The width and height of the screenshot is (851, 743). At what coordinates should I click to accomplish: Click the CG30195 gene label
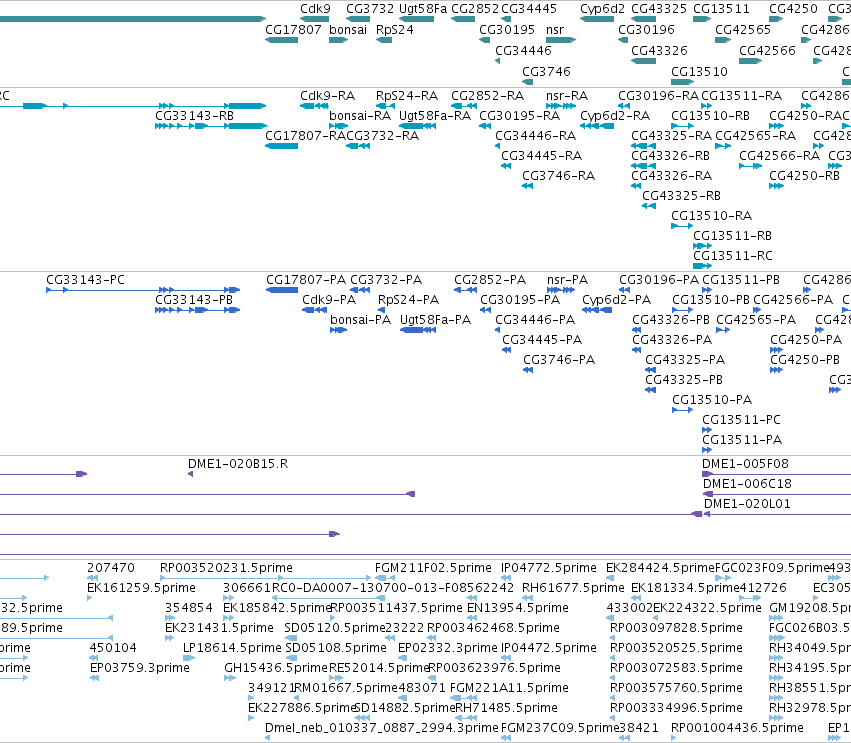(x=507, y=29)
